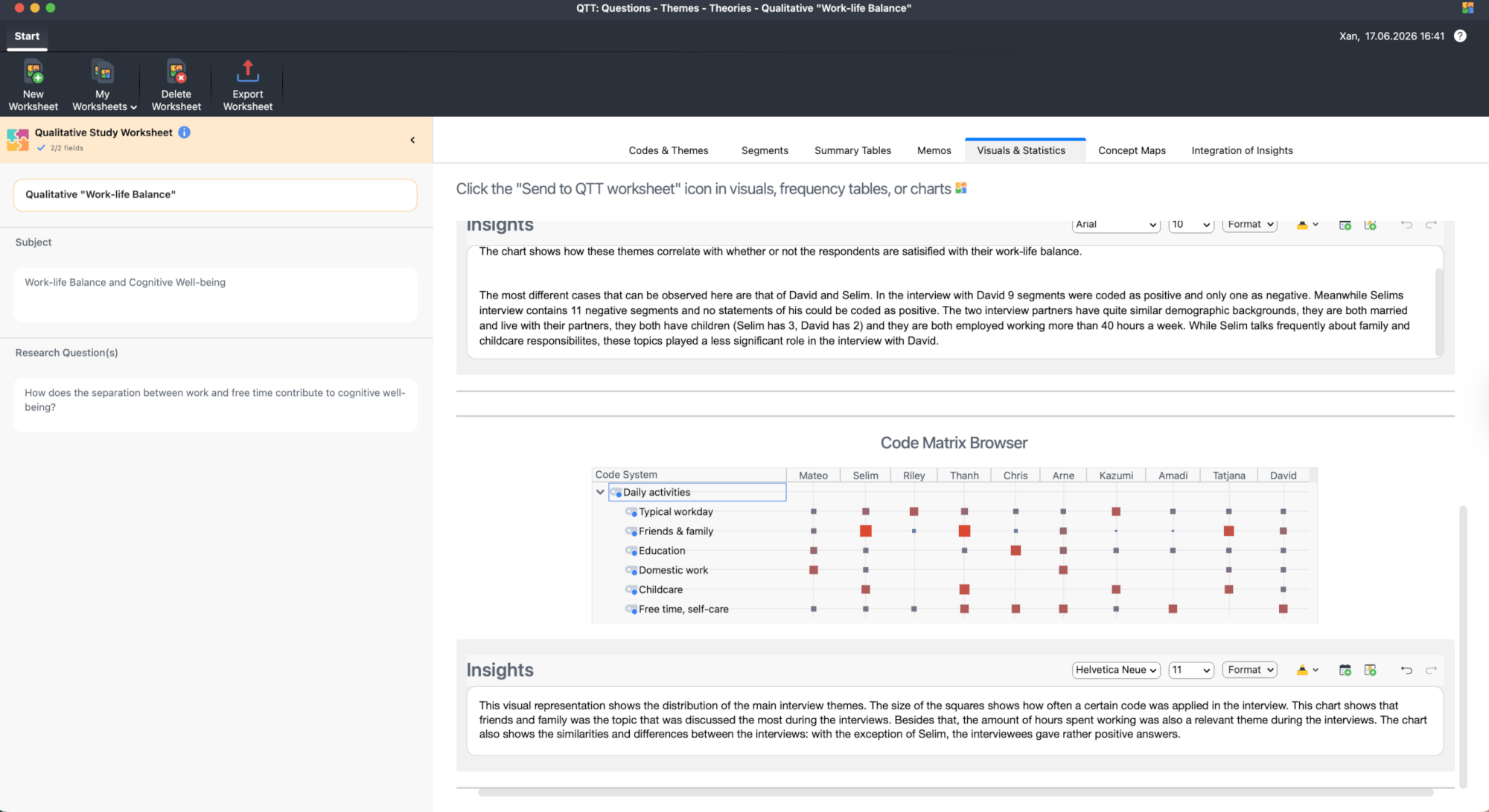This screenshot has height=812, width=1489.
Task: Switch to the Concept Maps tab
Action: coord(1132,150)
